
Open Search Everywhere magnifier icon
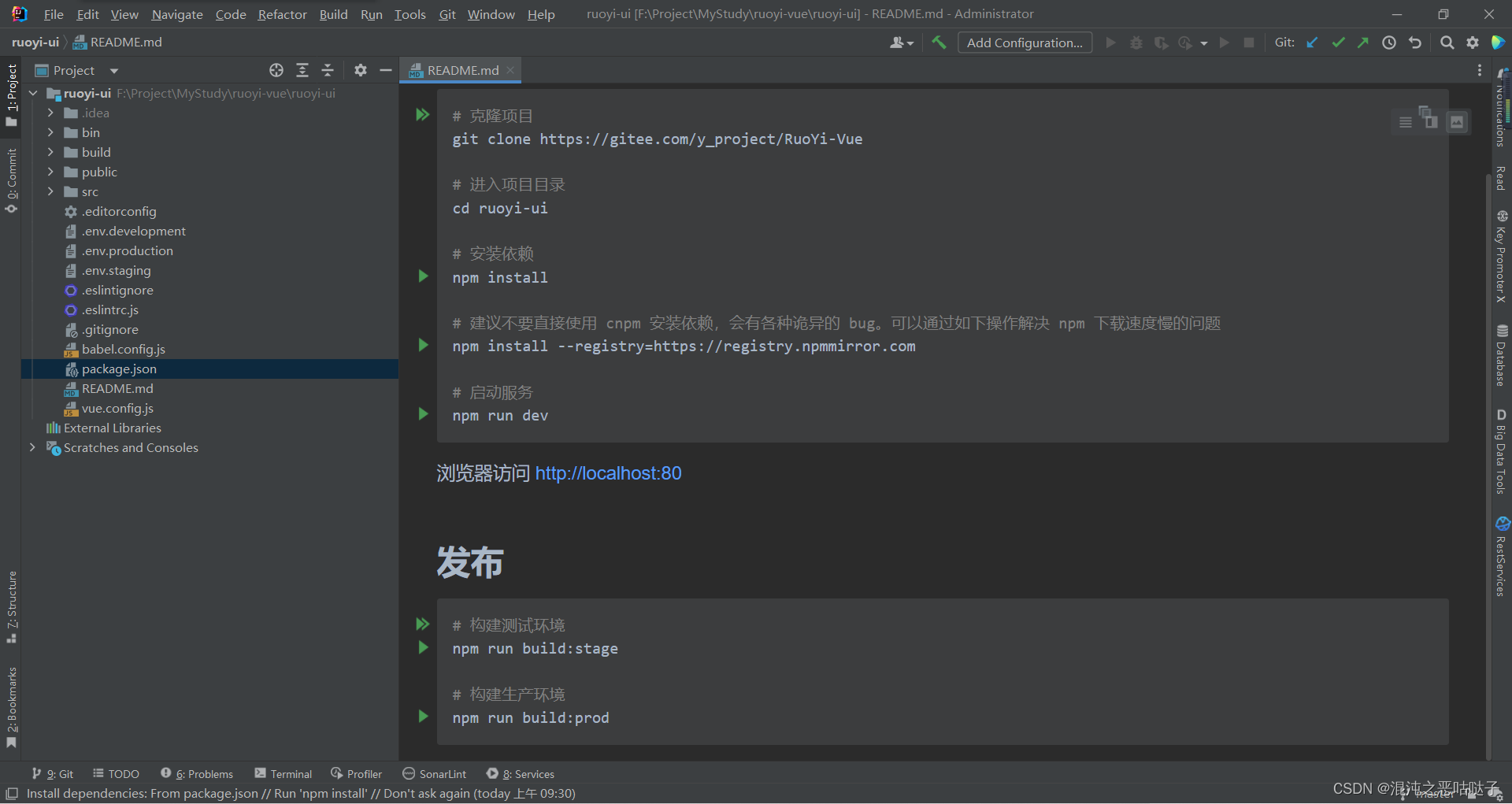click(1447, 43)
